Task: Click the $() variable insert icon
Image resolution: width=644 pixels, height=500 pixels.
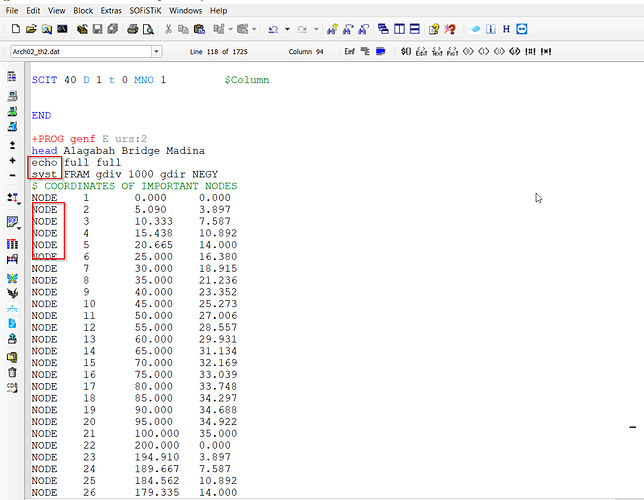Action: (406, 52)
